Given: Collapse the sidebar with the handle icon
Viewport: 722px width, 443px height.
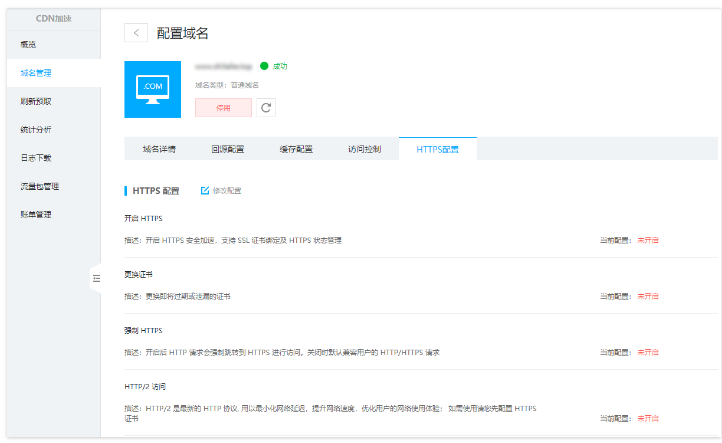Looking at the screenshot, I should pyautogui.click(x=96, y=278).
